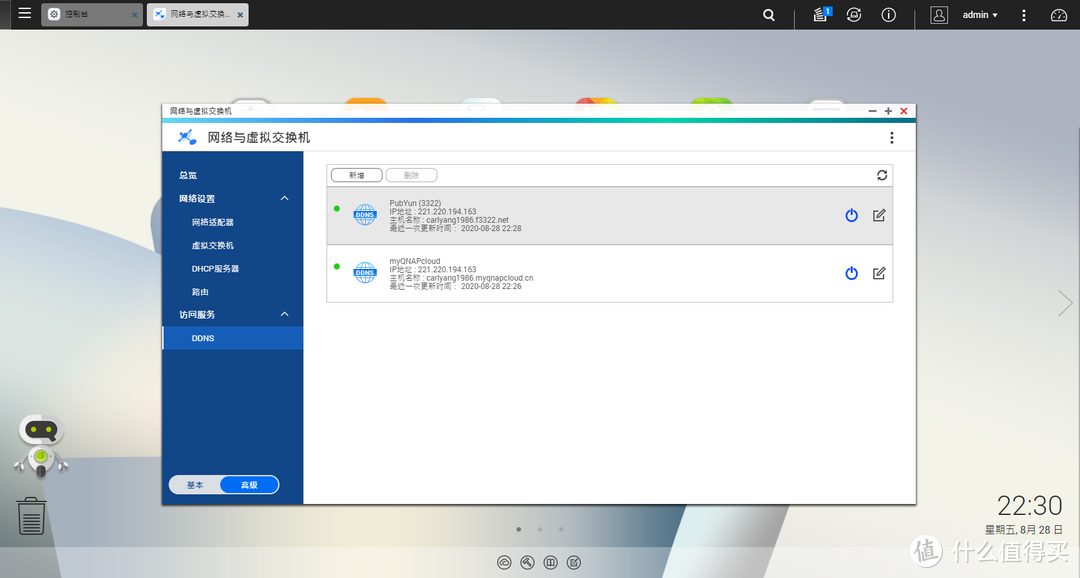Minimize the 网络与虚拟交换机 window
The image size is (1080, 578).
click(x=873, y=111)
